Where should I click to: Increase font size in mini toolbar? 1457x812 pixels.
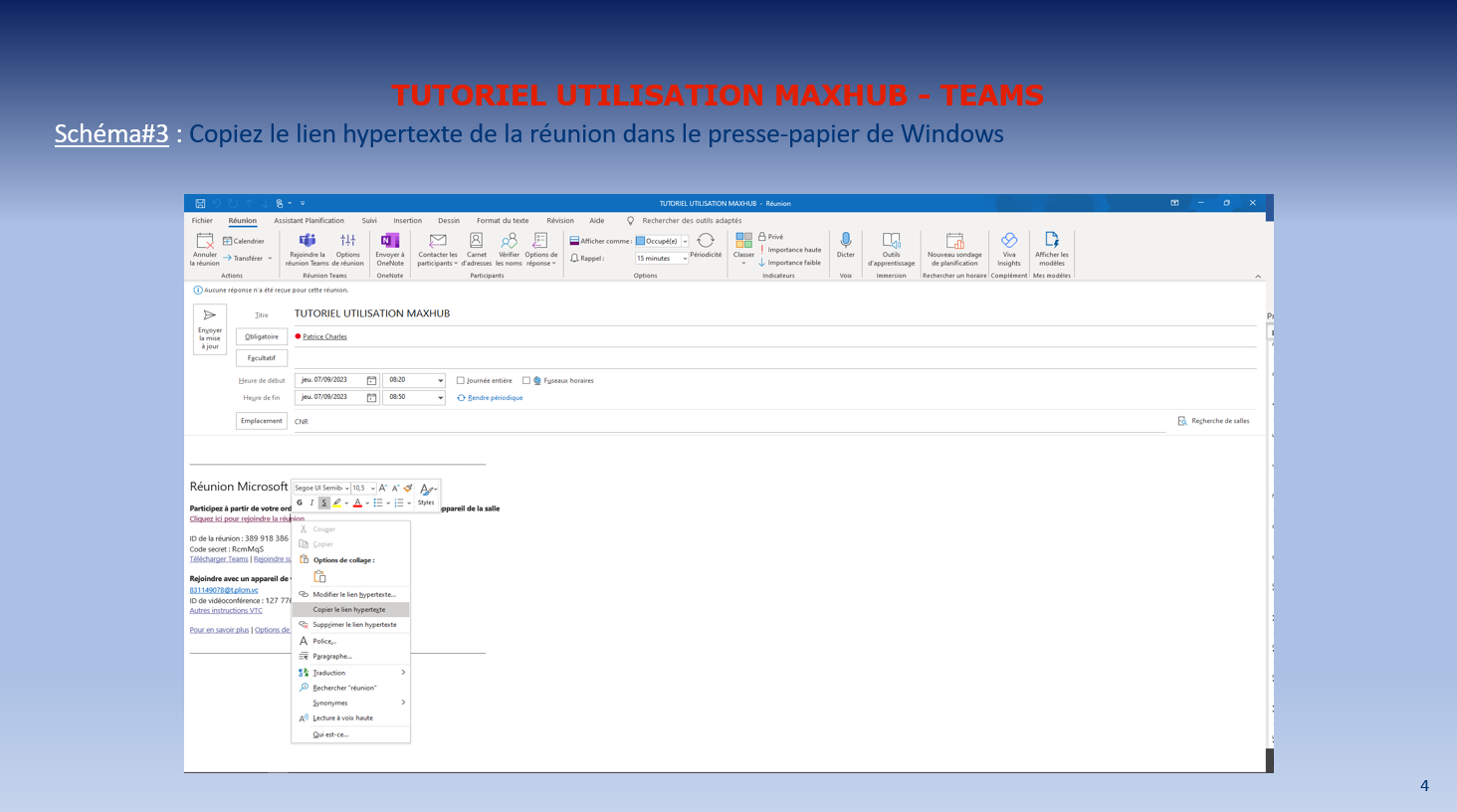coord(383,489)
